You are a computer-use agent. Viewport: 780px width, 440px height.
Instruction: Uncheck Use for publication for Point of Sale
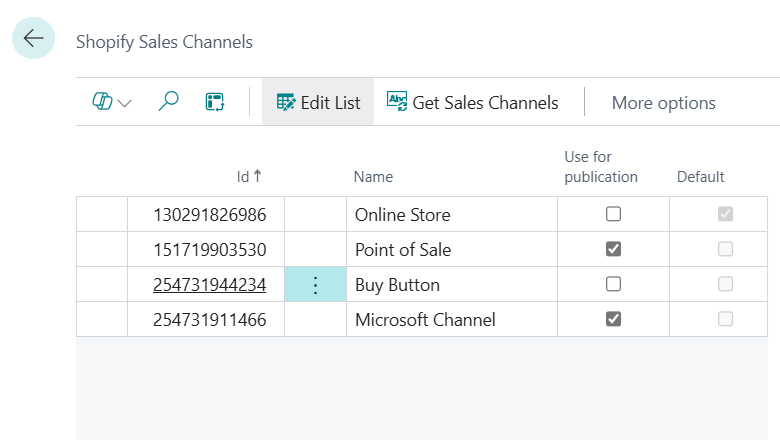(x=614, y=249)
